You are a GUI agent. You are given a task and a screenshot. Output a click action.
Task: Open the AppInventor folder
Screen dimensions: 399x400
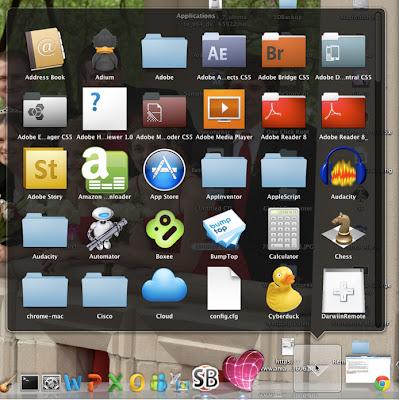pyautogui.click(x=224, y=171)
